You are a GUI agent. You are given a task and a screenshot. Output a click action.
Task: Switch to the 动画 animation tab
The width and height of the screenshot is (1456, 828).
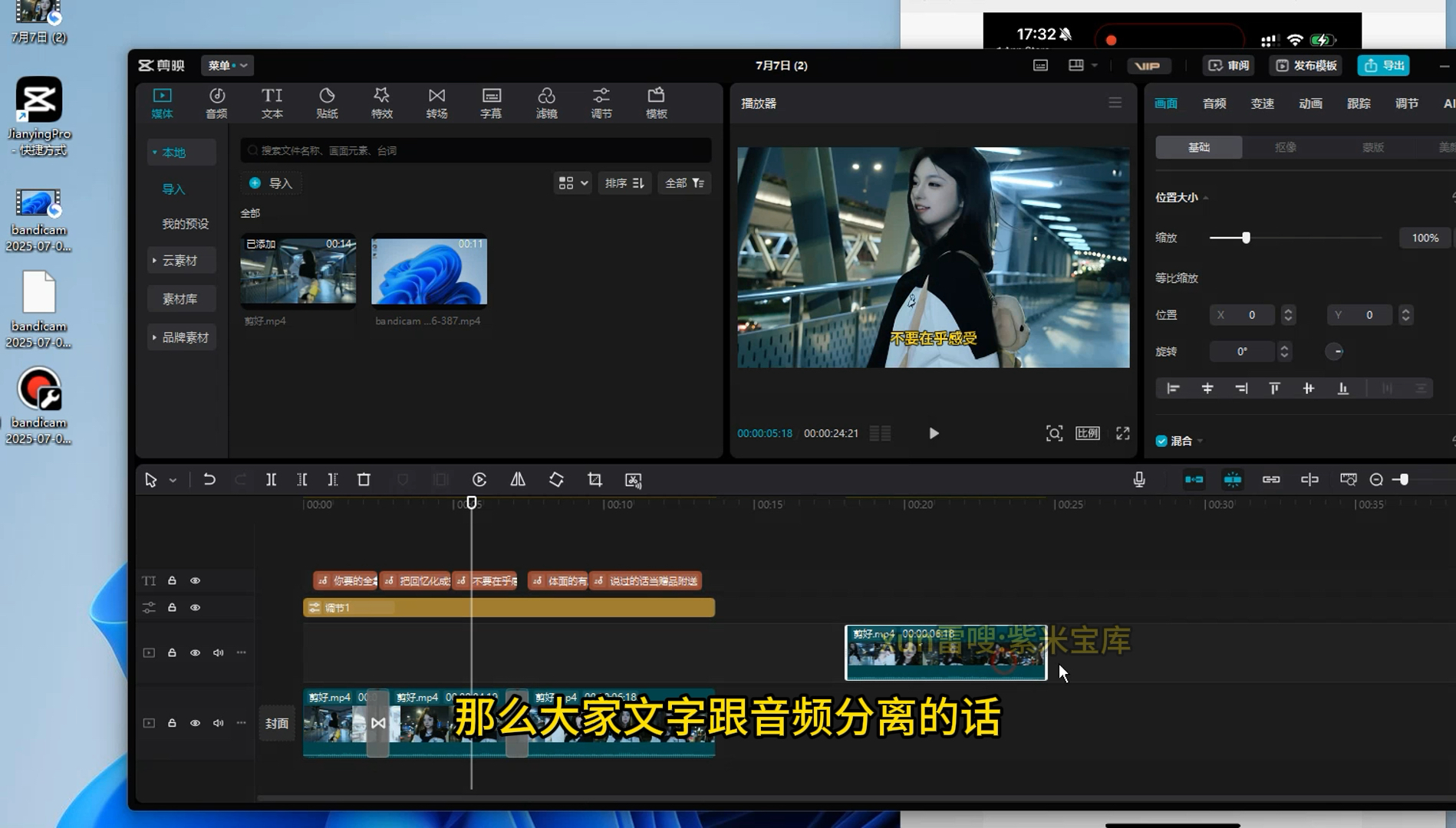(x=1310, y=103)
